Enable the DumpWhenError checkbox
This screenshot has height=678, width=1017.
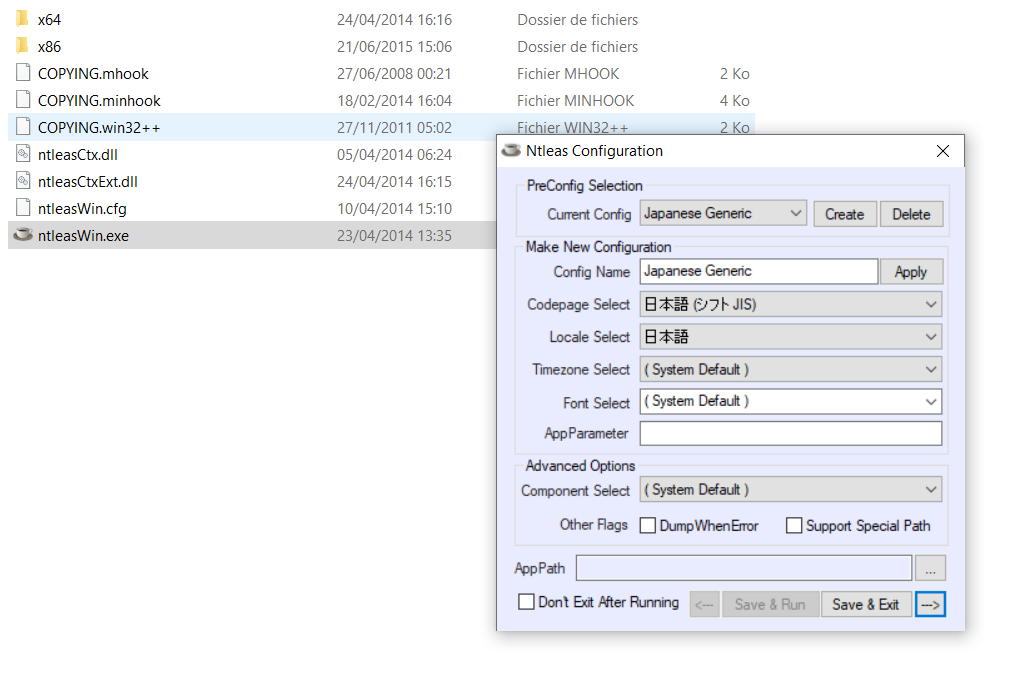click(x=647, y=526)
